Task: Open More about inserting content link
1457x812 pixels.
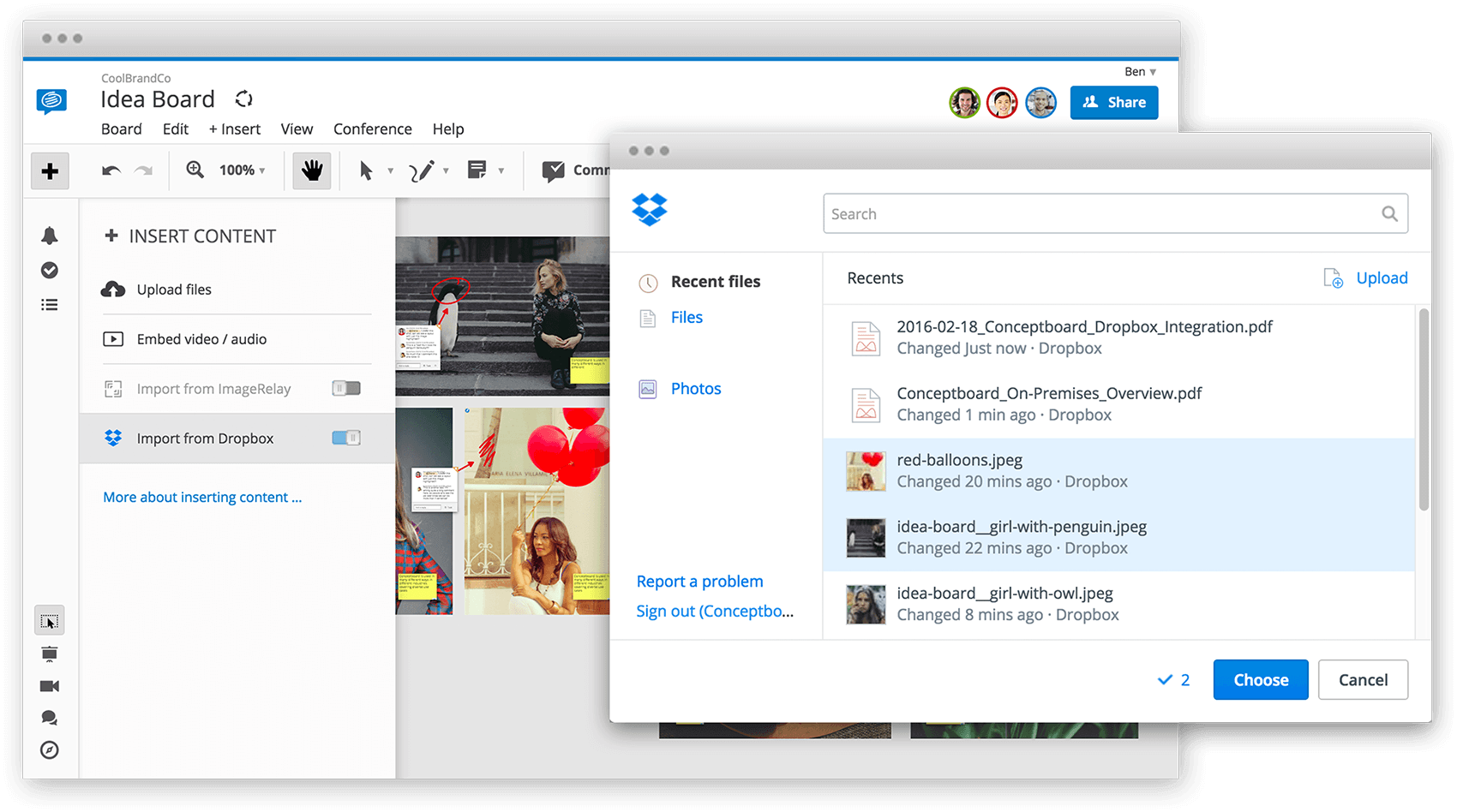Action: [x=202, y=498]
